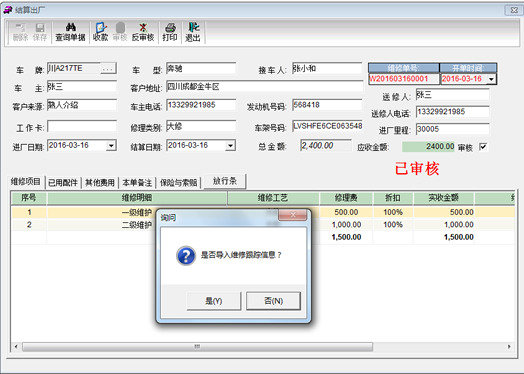The height and width of the screenshot is (374, 524).
Task: Switch to the 已用配件 tab
Action: coord(63,182)
